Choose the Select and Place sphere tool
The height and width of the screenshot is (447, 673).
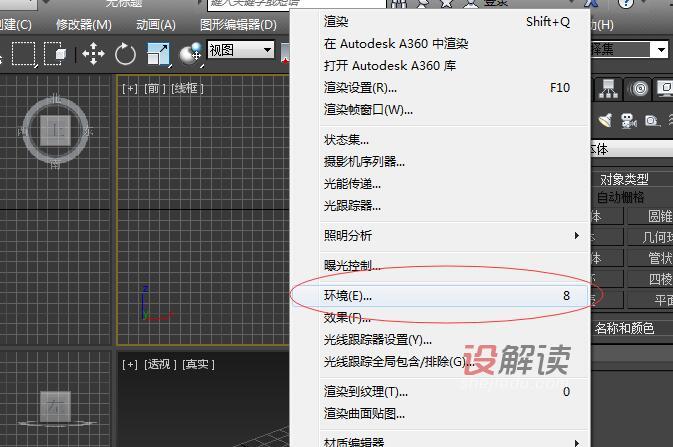click(191, 55)
